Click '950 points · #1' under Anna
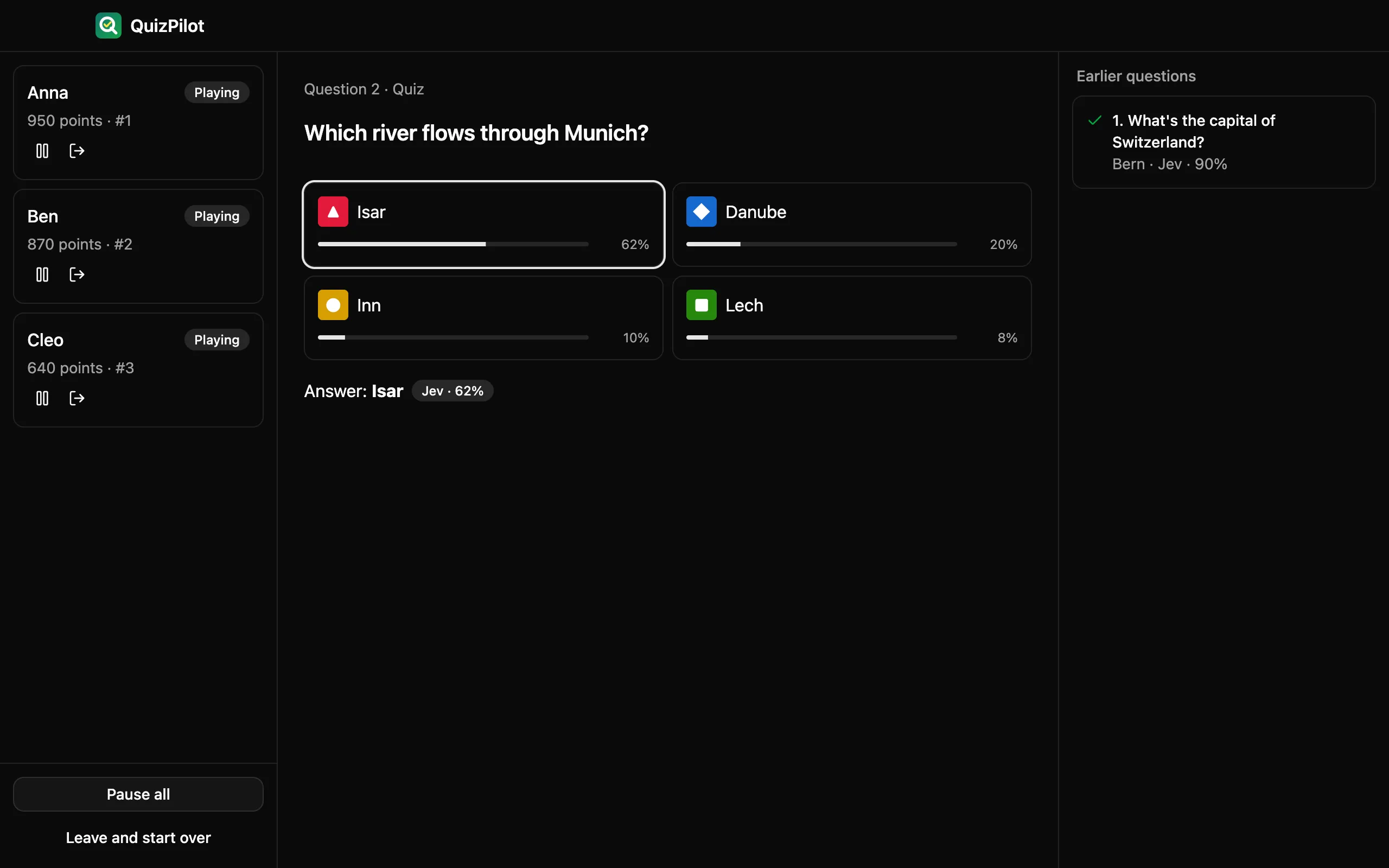1389x868 pixels. click(79, 120)
